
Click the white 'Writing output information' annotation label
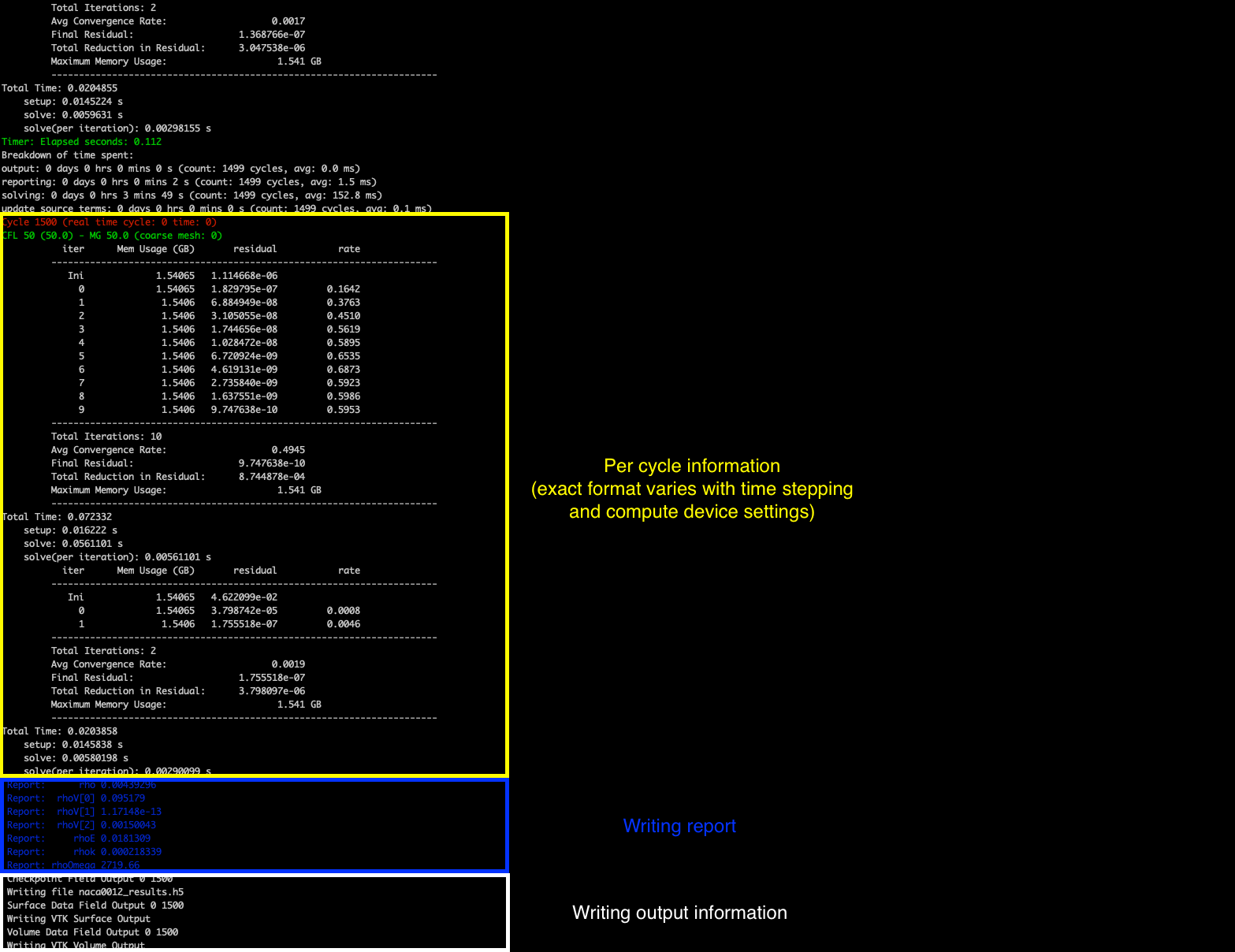(x=679, y=913)
